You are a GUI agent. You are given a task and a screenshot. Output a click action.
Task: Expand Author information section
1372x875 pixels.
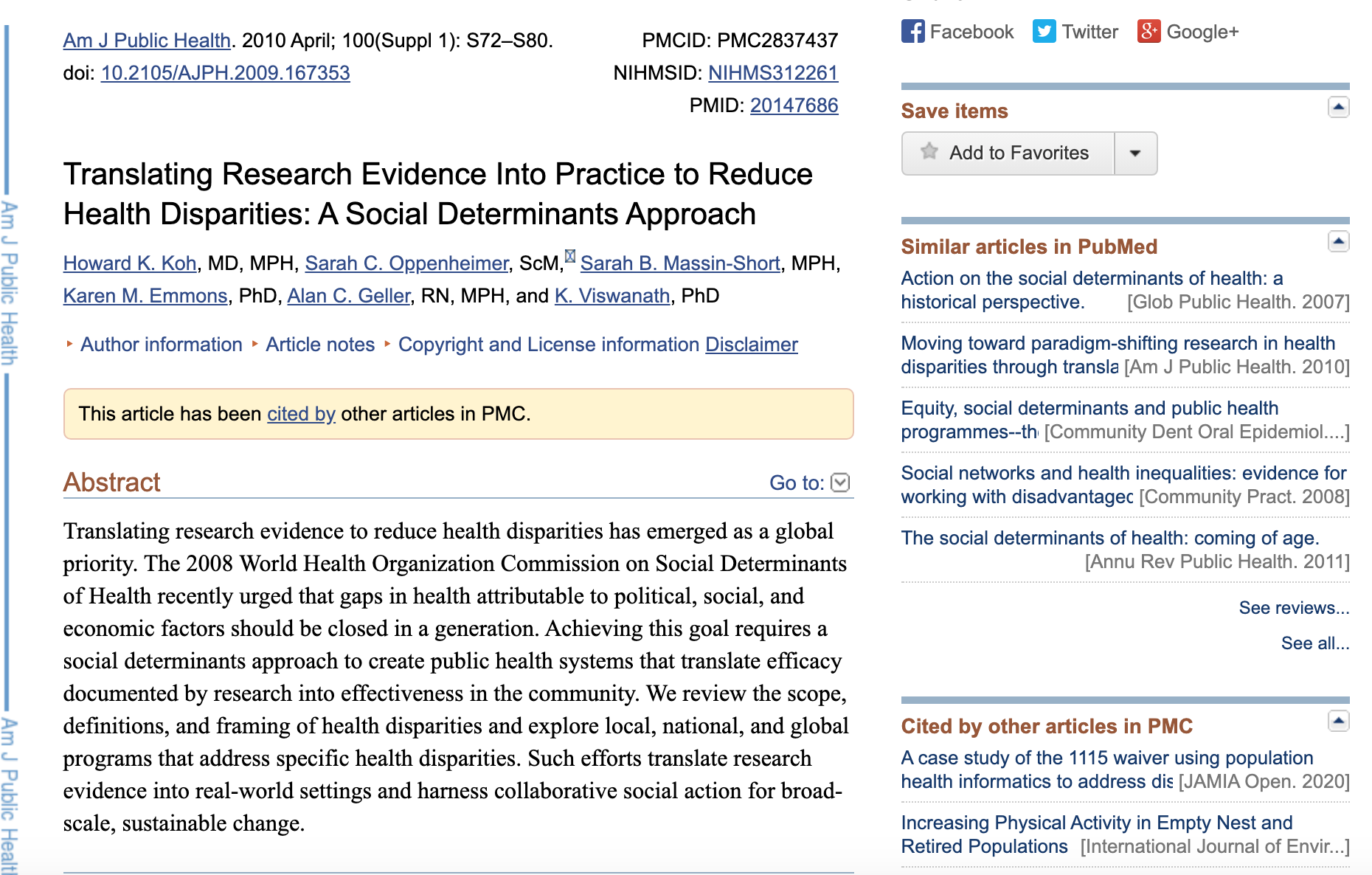pos(162,345)
